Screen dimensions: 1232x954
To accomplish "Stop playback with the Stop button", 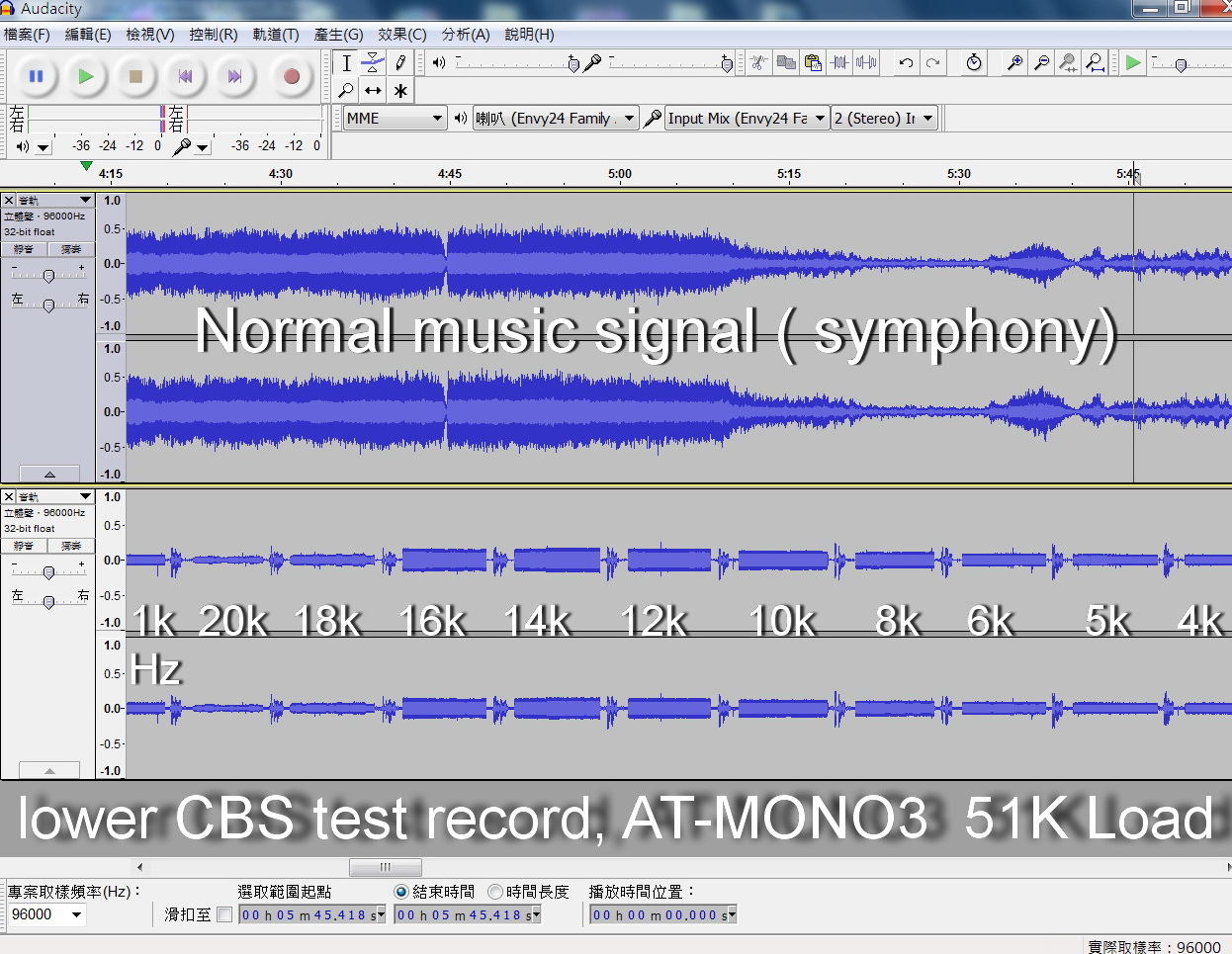I will tap(136, 76).
